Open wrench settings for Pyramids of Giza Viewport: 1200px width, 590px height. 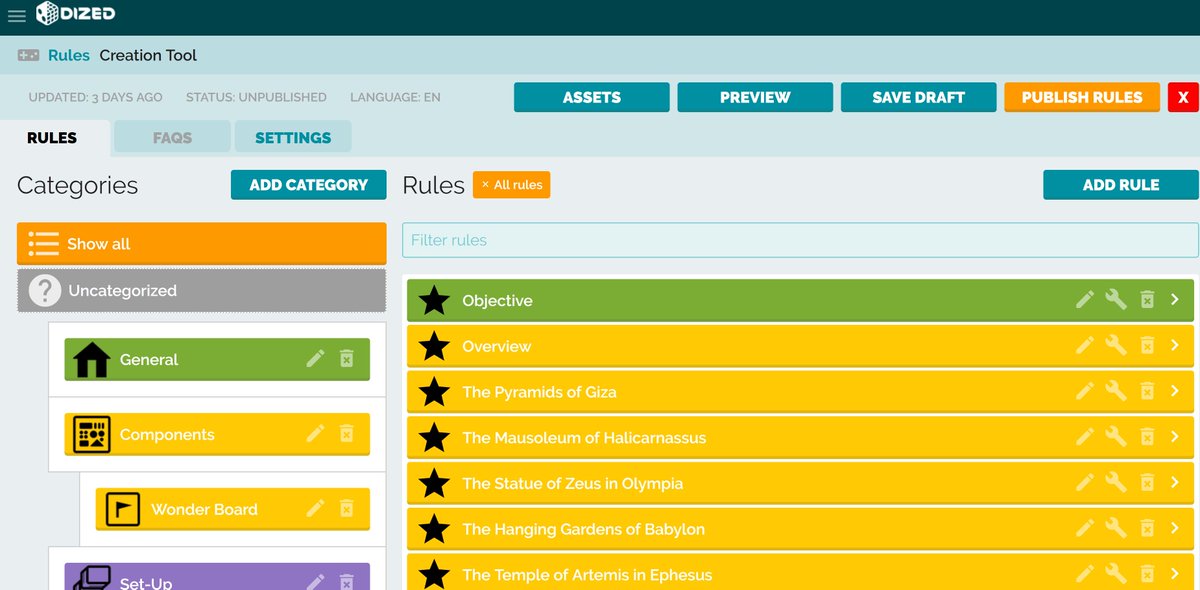click(x=1116, y=391)
